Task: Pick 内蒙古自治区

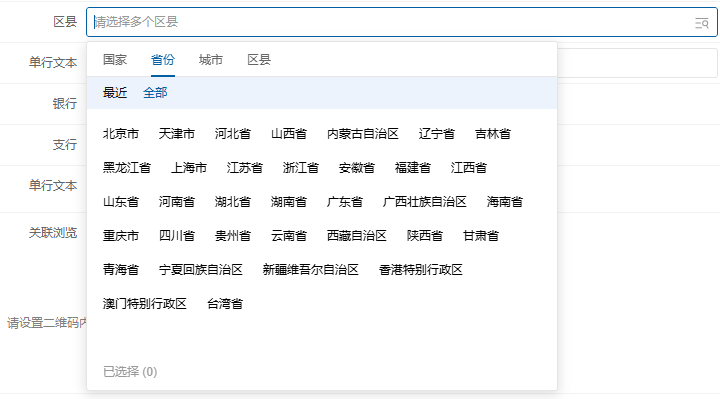Action: click(363, 134)
